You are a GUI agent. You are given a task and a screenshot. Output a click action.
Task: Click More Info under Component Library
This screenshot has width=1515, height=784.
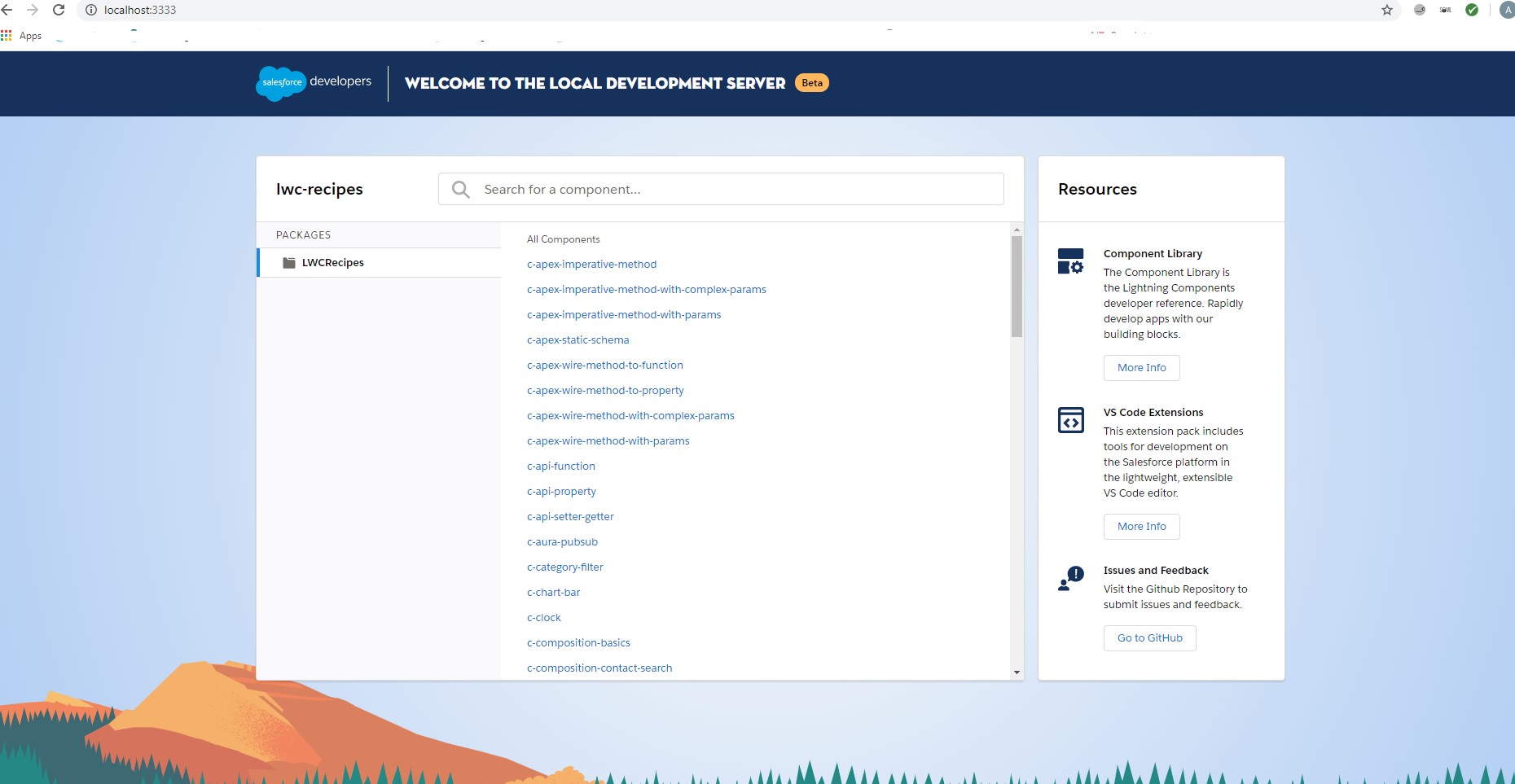[x=1141, y=367]
